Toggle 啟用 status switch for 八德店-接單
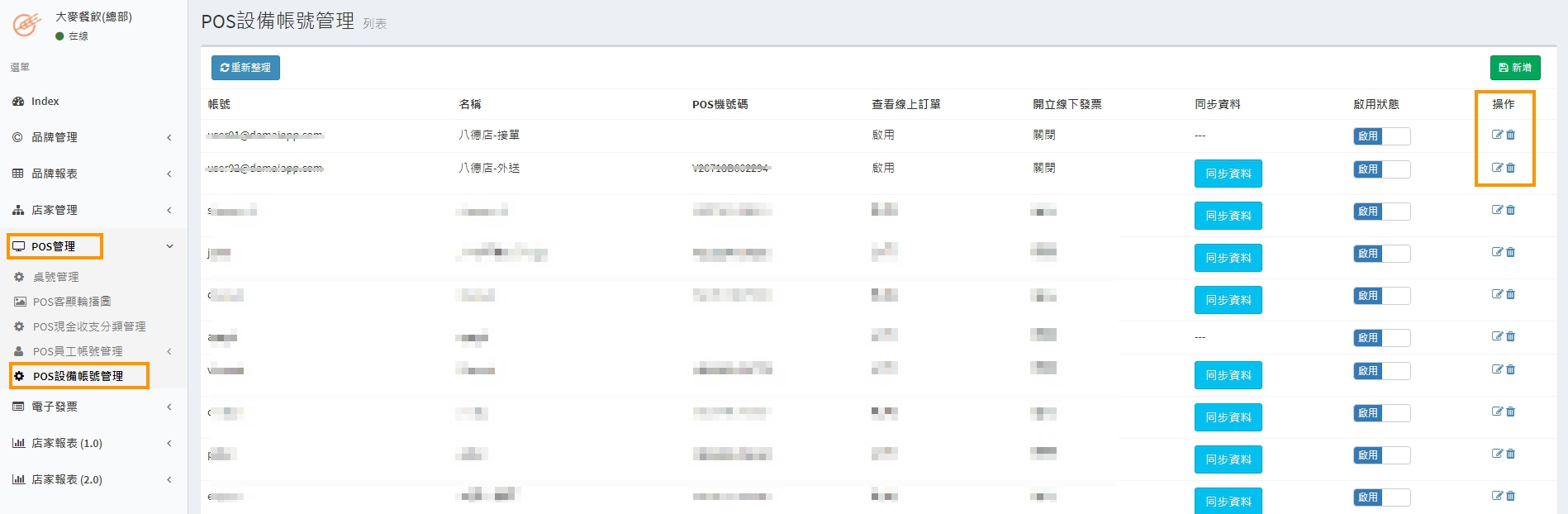Image resolution: width=1568 pixels, height=514 pixels. pyautogui.click(x=1381, y=136)
